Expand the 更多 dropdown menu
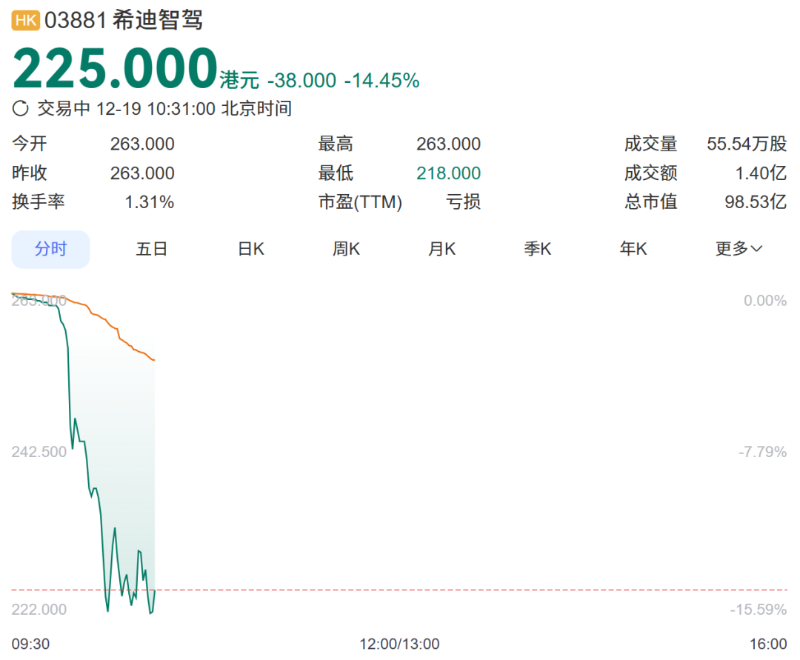 tap(739, 249)
